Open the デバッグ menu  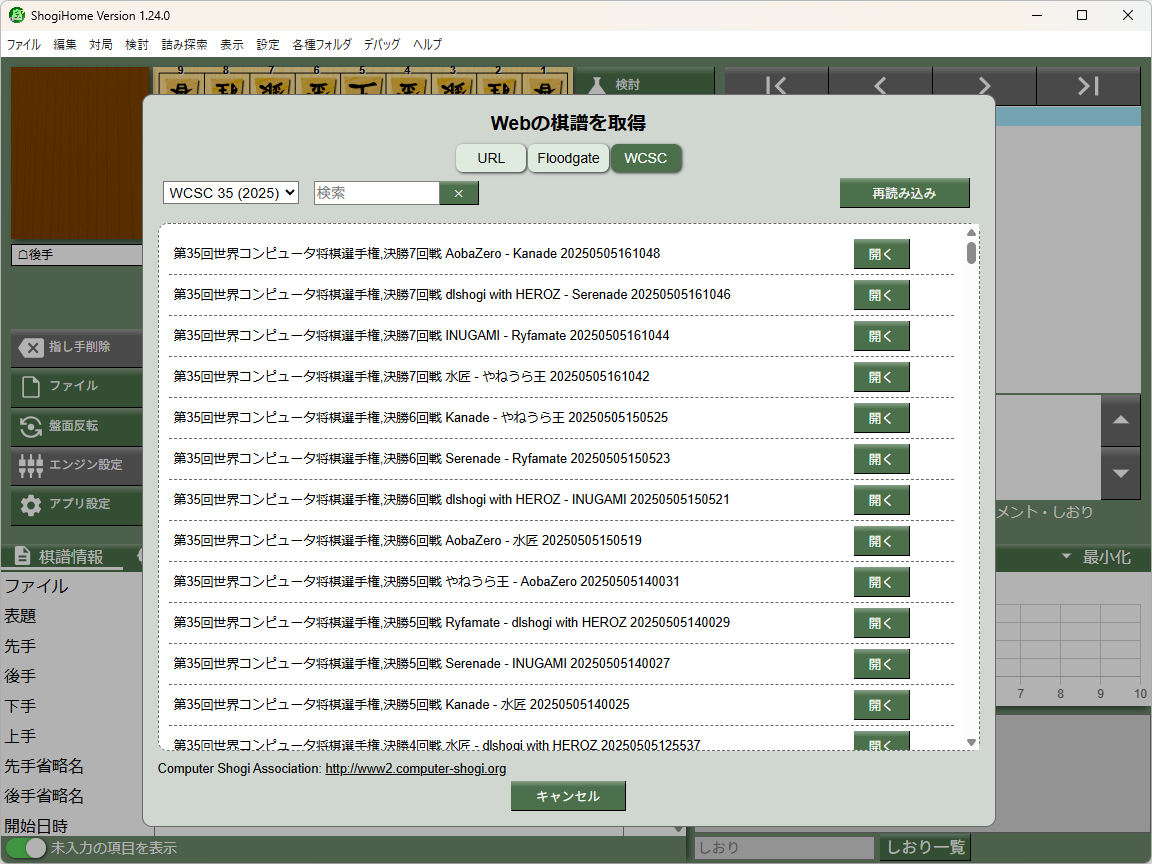(x=382, y=44)
